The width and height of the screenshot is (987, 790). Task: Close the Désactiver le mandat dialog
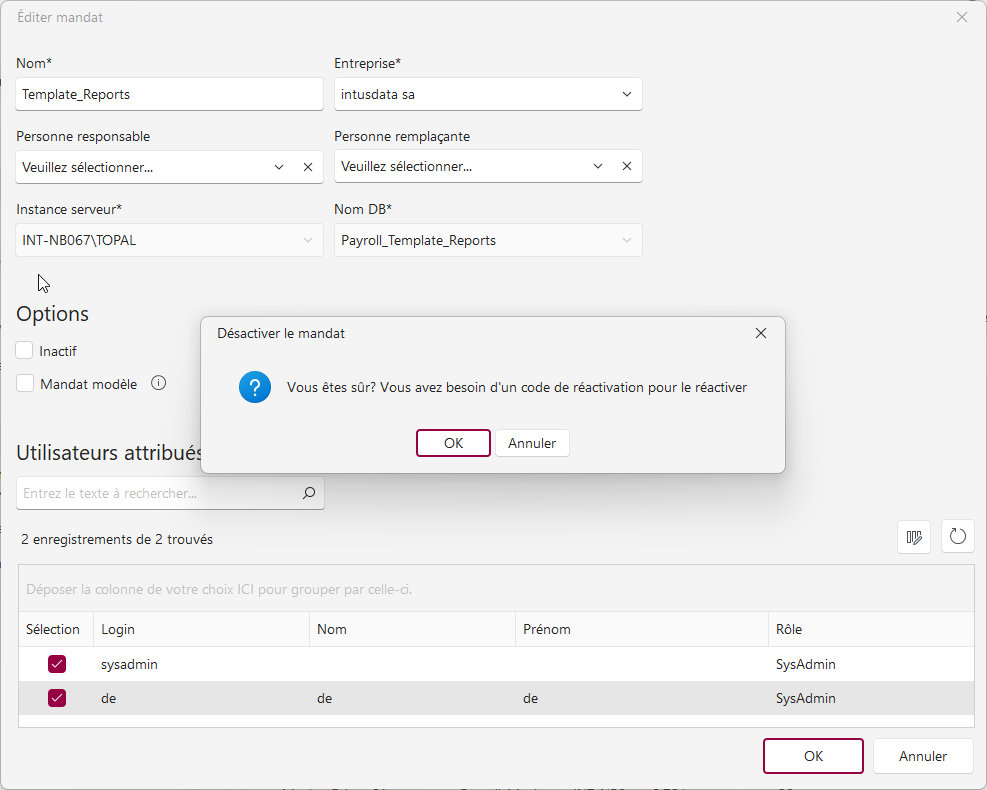coord(761,333)
